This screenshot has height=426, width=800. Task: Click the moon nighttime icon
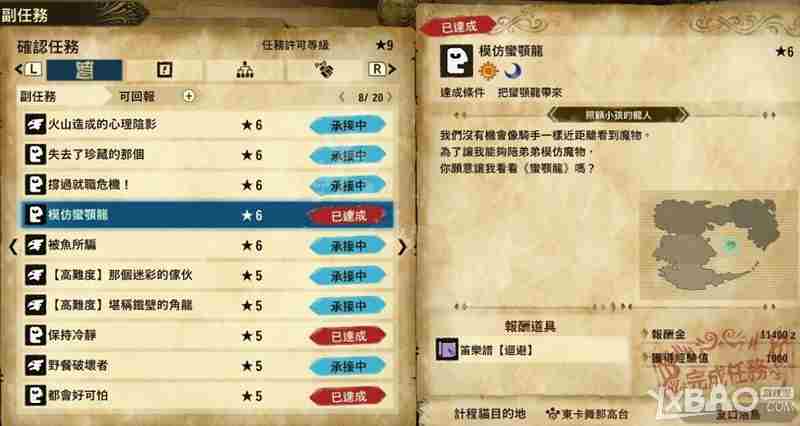point(512,71)
